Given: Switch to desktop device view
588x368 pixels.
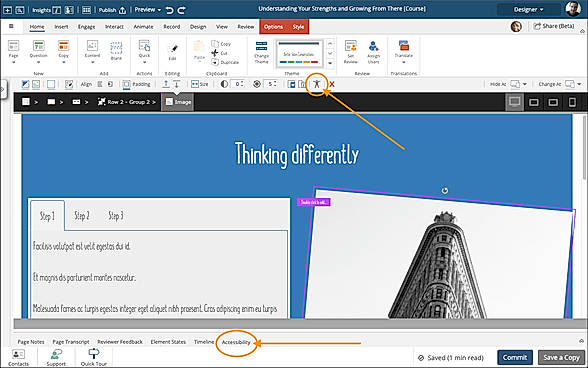Looking at the screenshot, I should pos(514,102).
